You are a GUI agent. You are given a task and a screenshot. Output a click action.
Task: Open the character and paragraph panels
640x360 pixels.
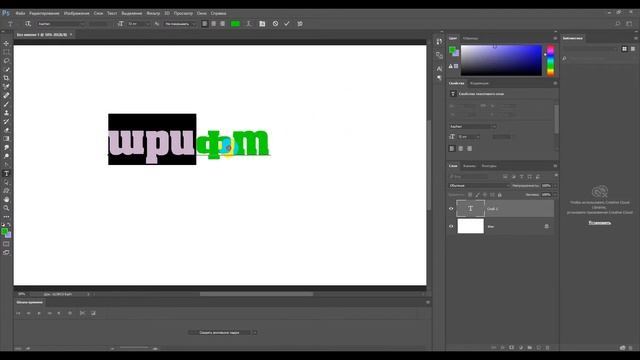[x=262, y=24]
